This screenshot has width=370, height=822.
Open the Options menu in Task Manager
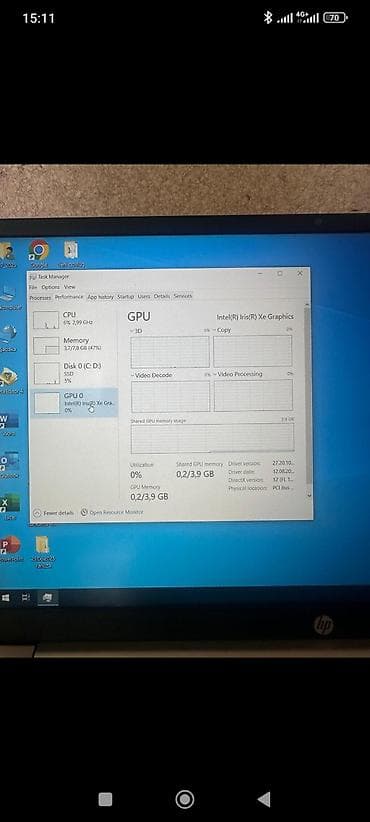50,287
